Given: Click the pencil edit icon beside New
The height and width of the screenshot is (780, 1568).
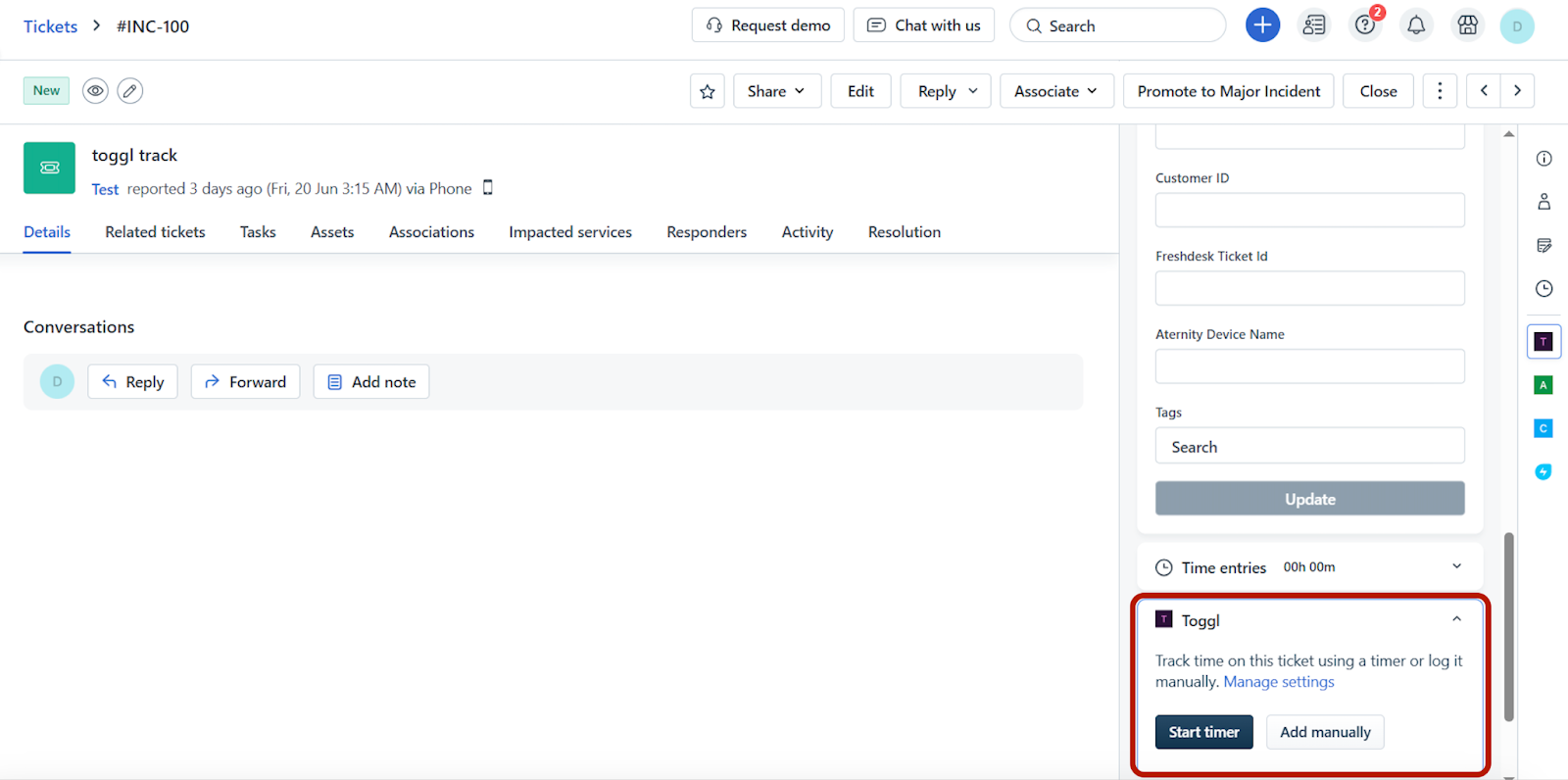Looking at the screenshot, I should 130,91.
